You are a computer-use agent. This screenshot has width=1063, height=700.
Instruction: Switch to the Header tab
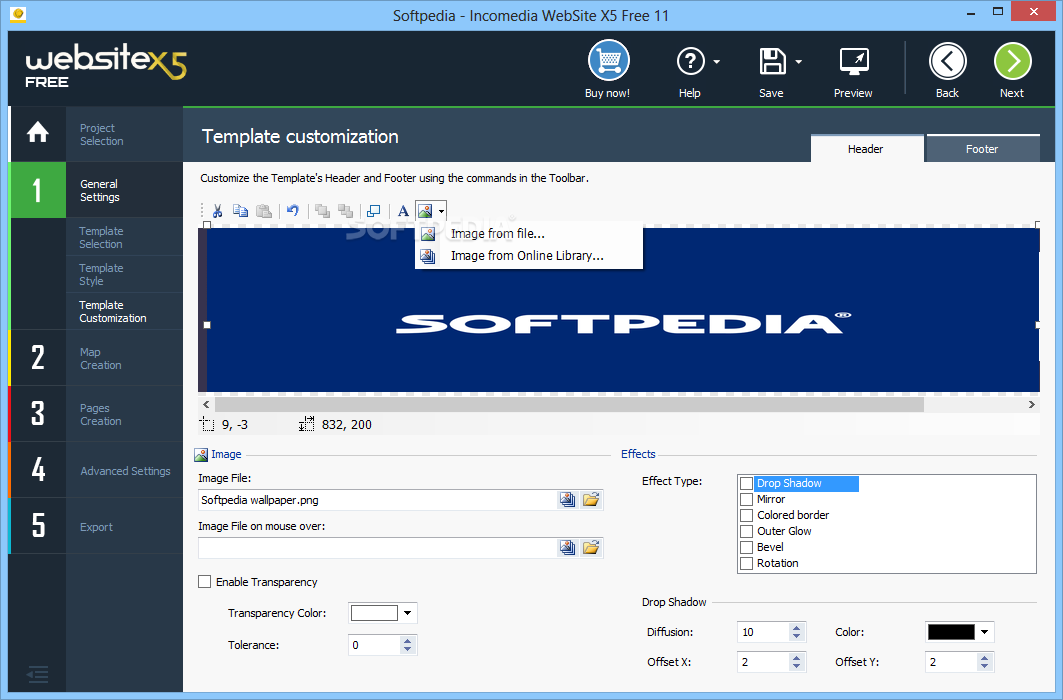pos(866,149)
